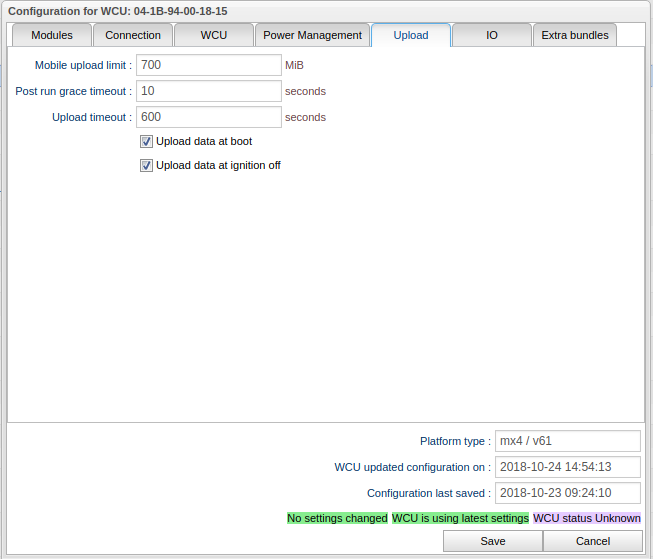Click the green No settings changed indicator
653x559 pixels.
(x=337, y=518)
